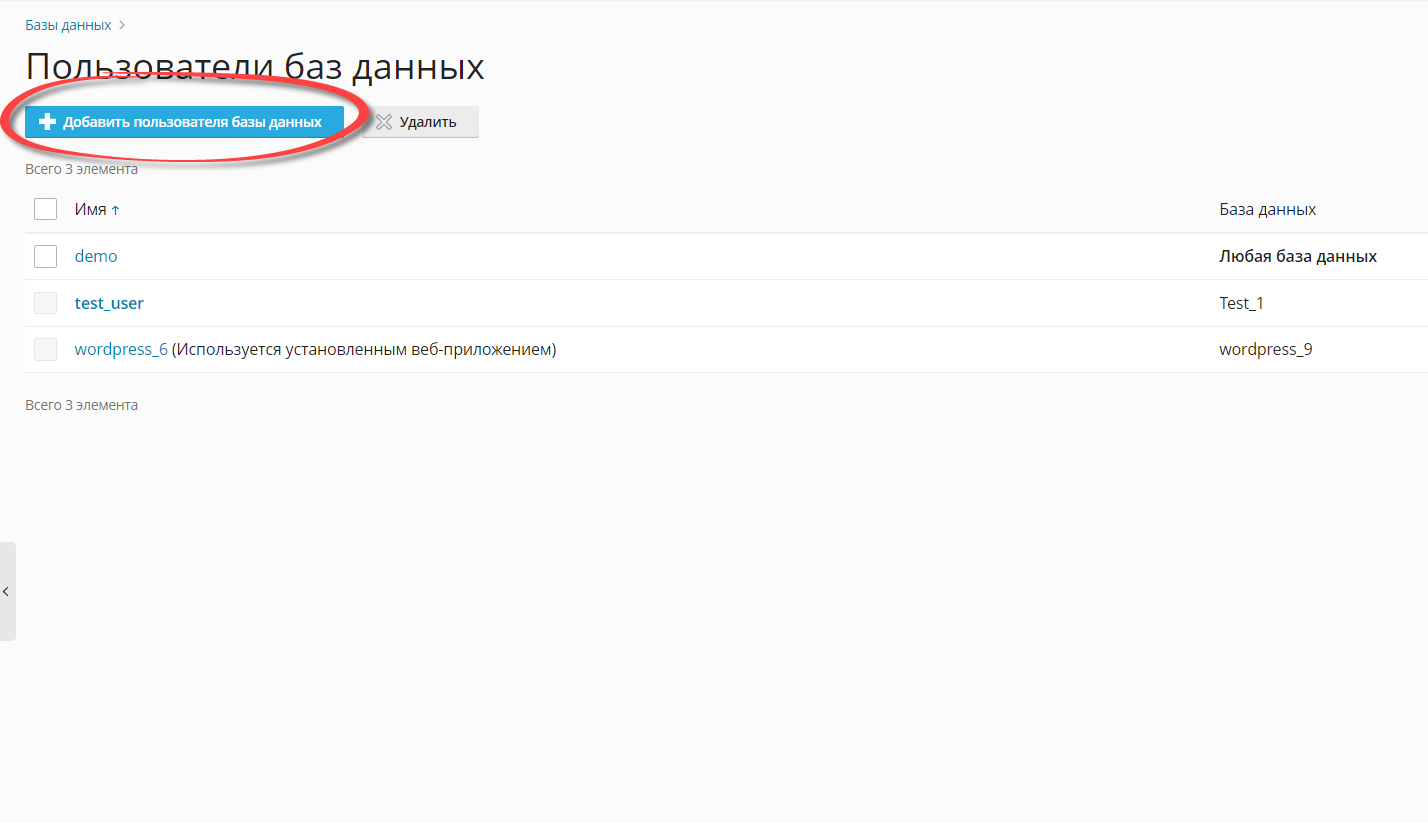Screen dimensions: 1428x823
Task: Open the demo user link
Action: [x=96, y=256]
